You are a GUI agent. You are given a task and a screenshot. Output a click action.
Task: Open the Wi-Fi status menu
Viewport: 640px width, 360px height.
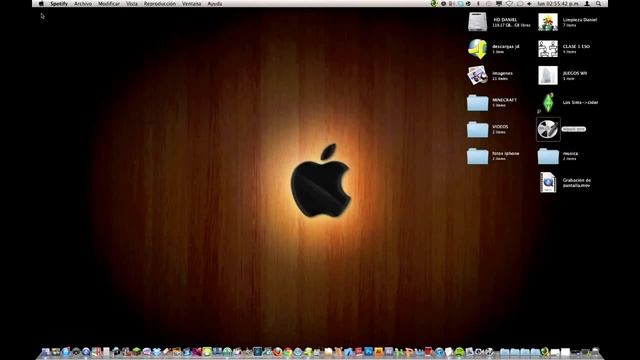tap(509, 4)
